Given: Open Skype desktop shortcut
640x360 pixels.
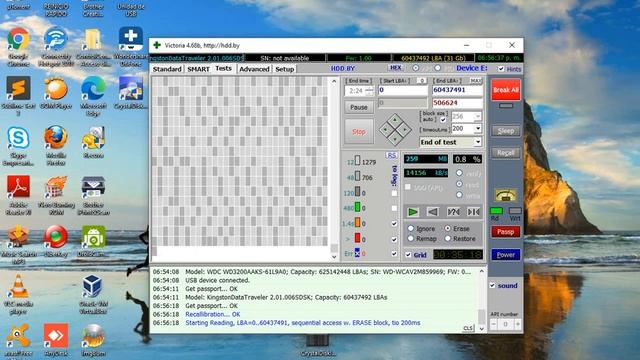Looking at the screenshot, I should [18, 146].
